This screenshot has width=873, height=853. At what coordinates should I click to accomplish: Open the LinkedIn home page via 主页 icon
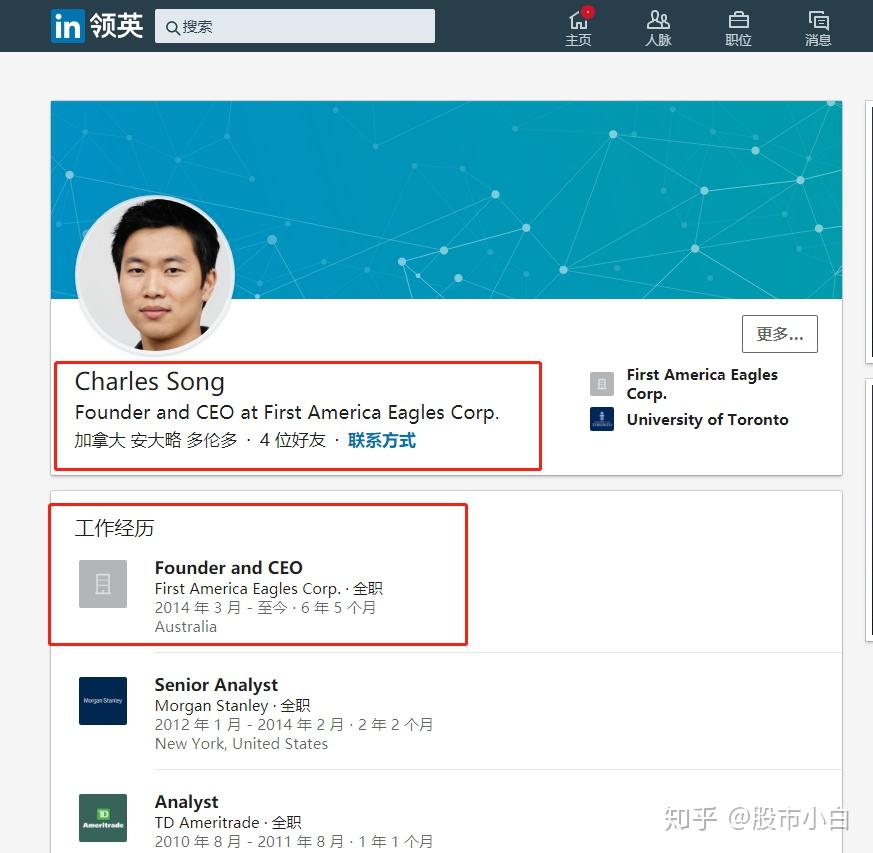click(x=578, y=27)
